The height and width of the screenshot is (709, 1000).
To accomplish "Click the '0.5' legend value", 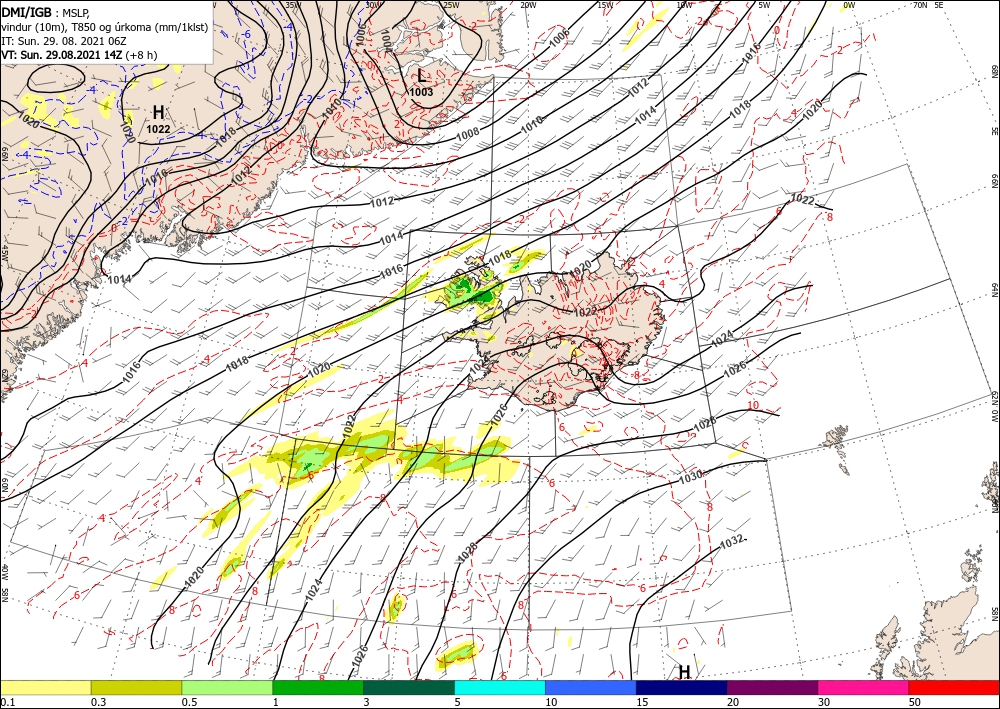I will pyautogui.click(x=189, y=702).
